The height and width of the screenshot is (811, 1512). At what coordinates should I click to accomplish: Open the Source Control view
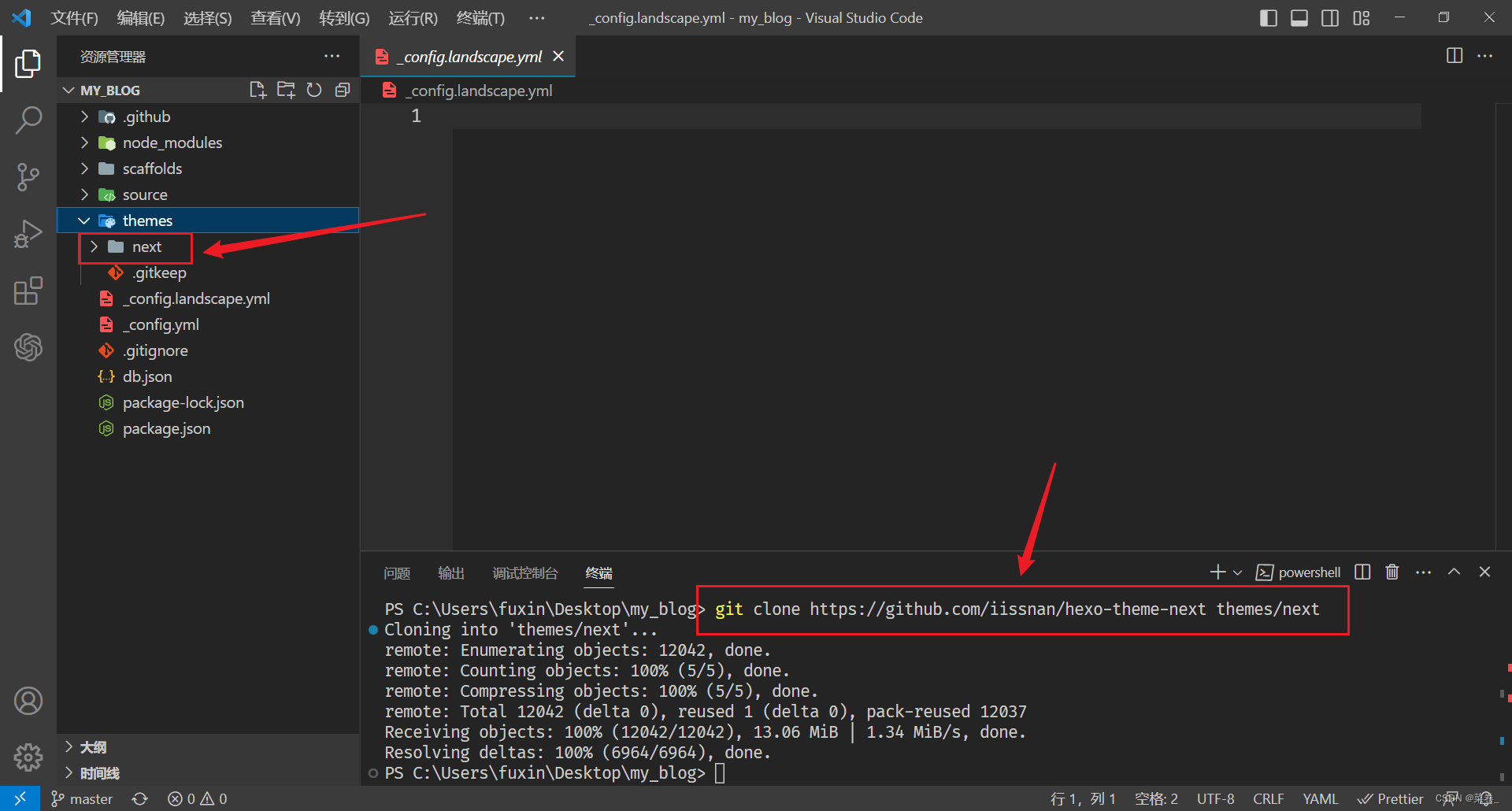(28, 177)
